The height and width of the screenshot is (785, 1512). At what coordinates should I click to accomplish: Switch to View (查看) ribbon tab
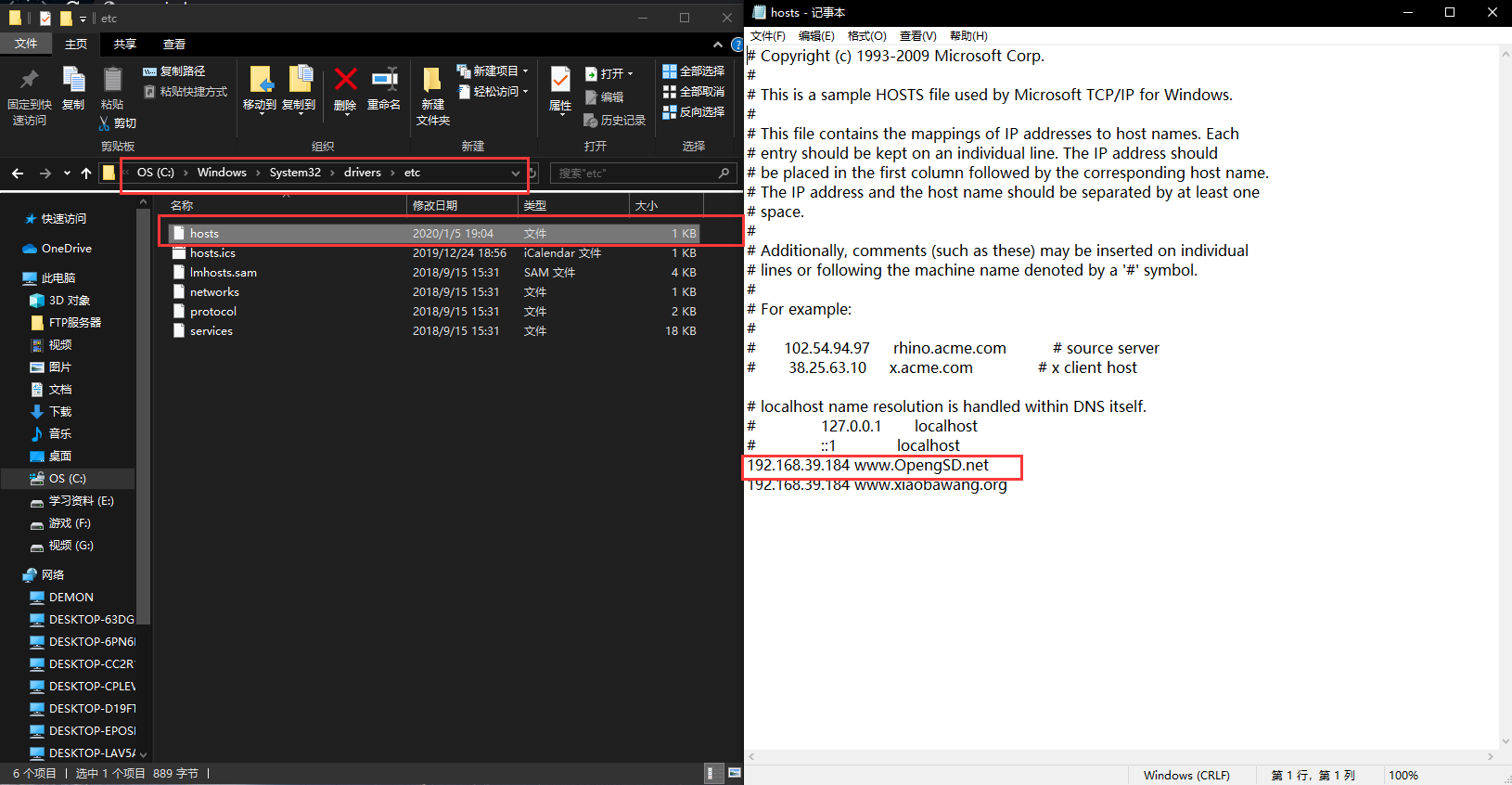tap(174, 44)
